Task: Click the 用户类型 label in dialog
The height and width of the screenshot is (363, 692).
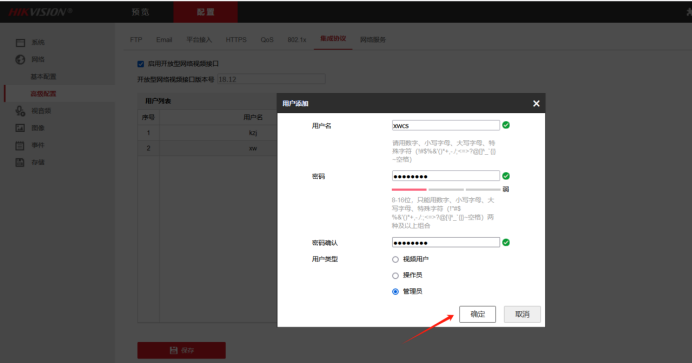Action: (325, 259)
